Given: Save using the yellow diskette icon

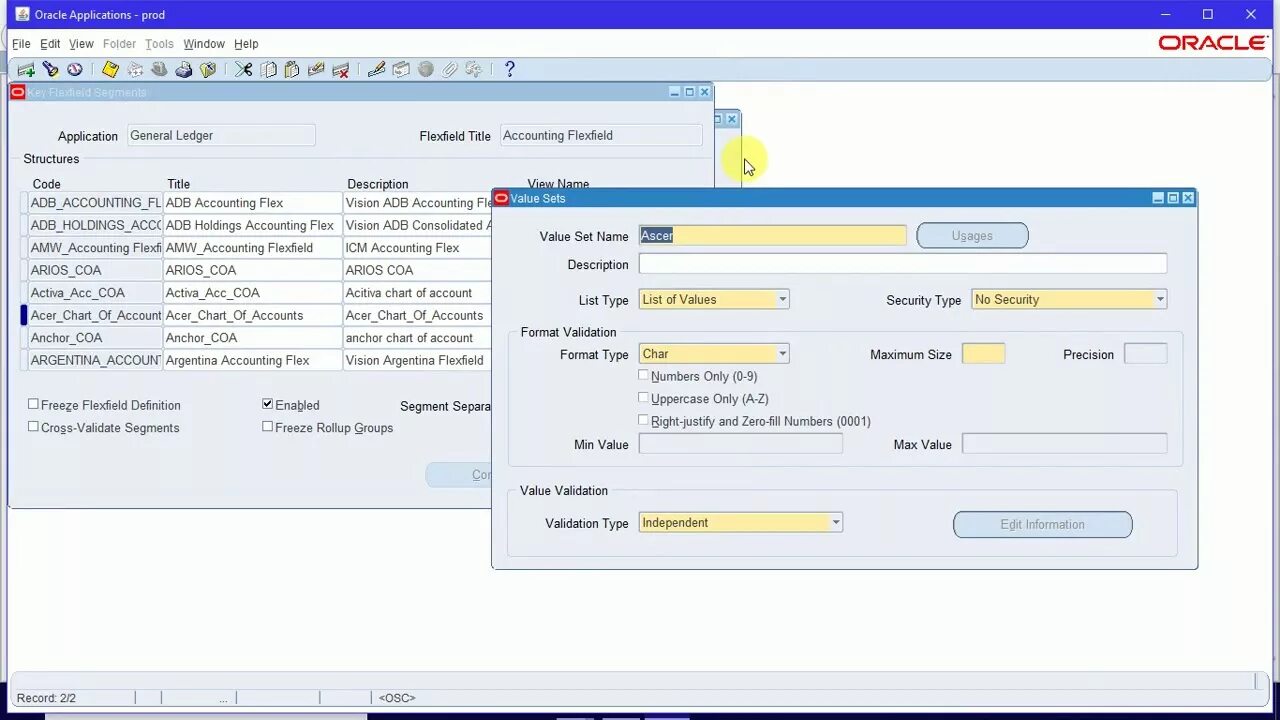Looking at the screenshot, I should click(110, 69).
